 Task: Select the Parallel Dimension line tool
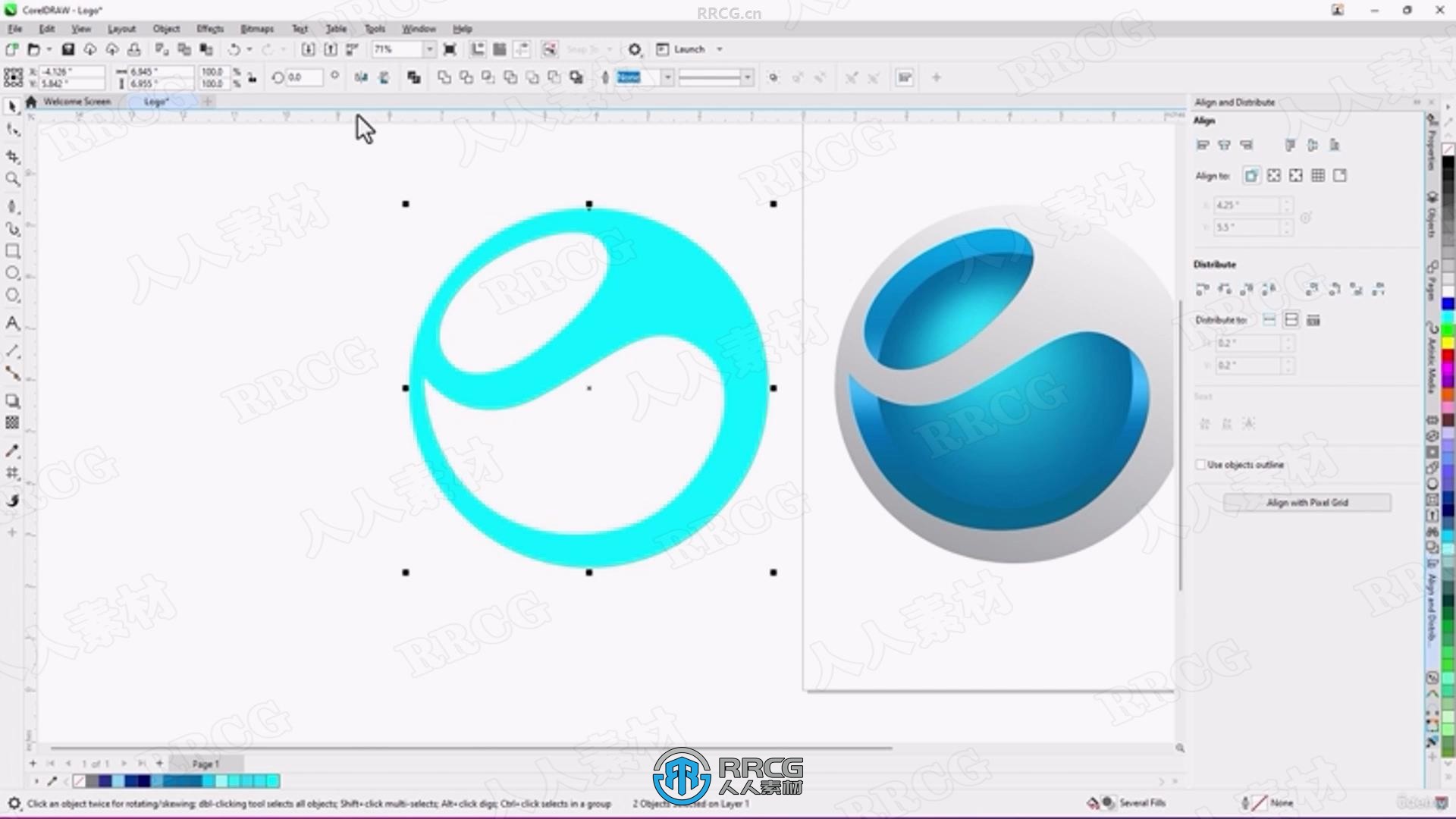tap(12, 351)
